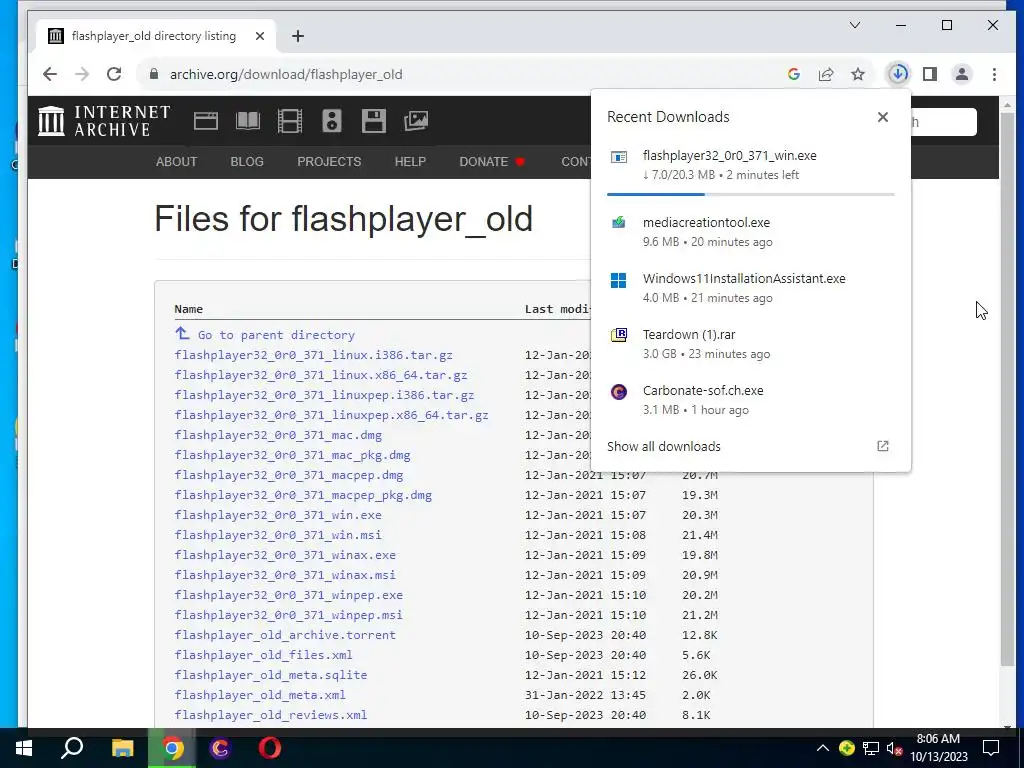1024x768 pixels.
Task: Open the notification center
Action: click(x=991, y=748)
